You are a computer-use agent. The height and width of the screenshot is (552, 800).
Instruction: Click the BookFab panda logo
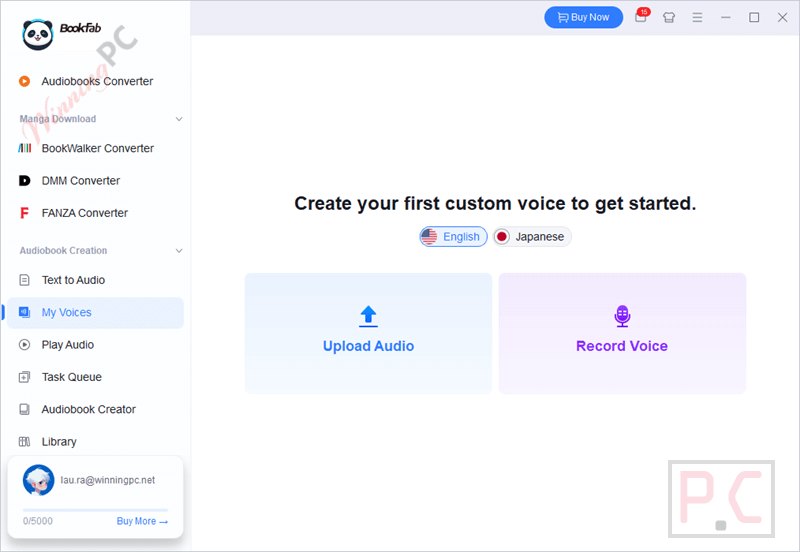[x=38, y=35]
